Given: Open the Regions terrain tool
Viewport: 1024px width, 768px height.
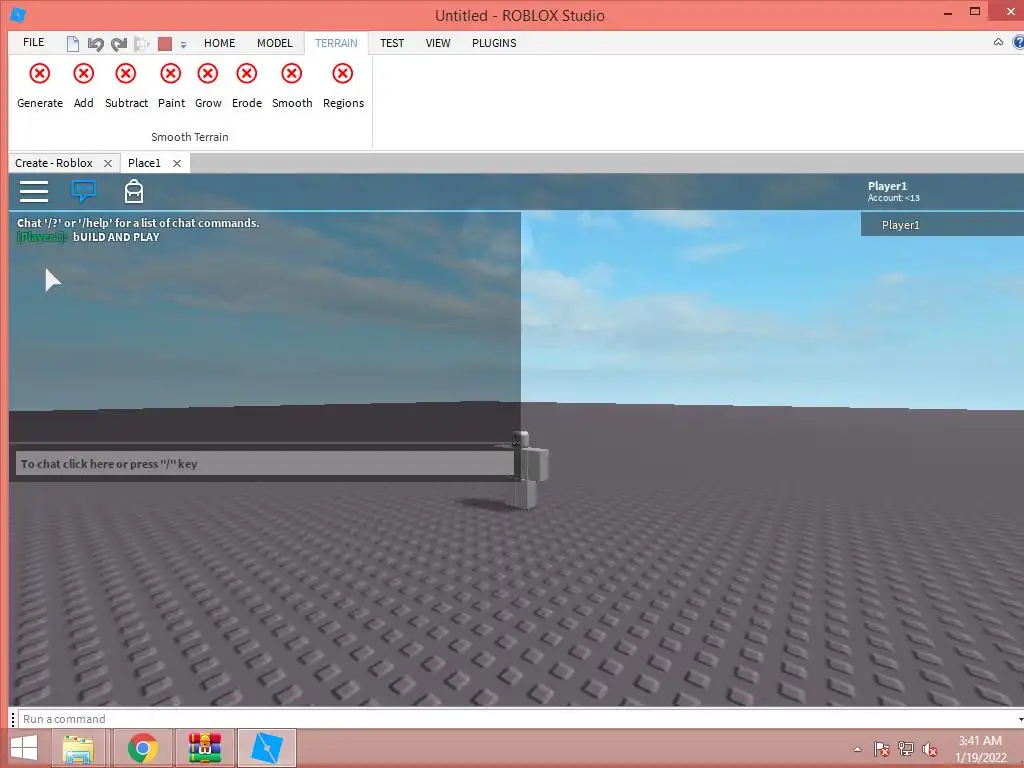Looking at the screenshot, I should click(343, 86).
